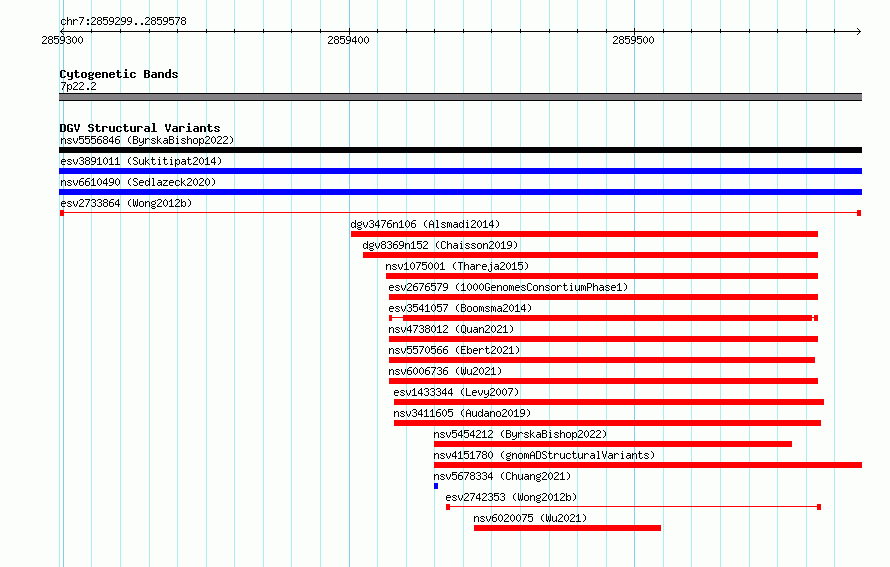Click the red bar under nsv4738012

(603, 339)
